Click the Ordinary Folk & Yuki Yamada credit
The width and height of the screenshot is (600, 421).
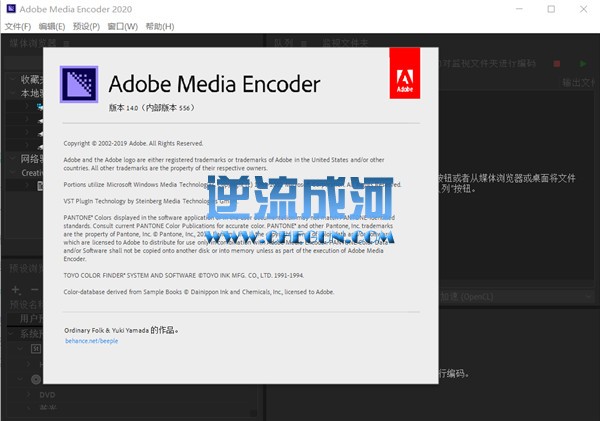click(121, 330)
